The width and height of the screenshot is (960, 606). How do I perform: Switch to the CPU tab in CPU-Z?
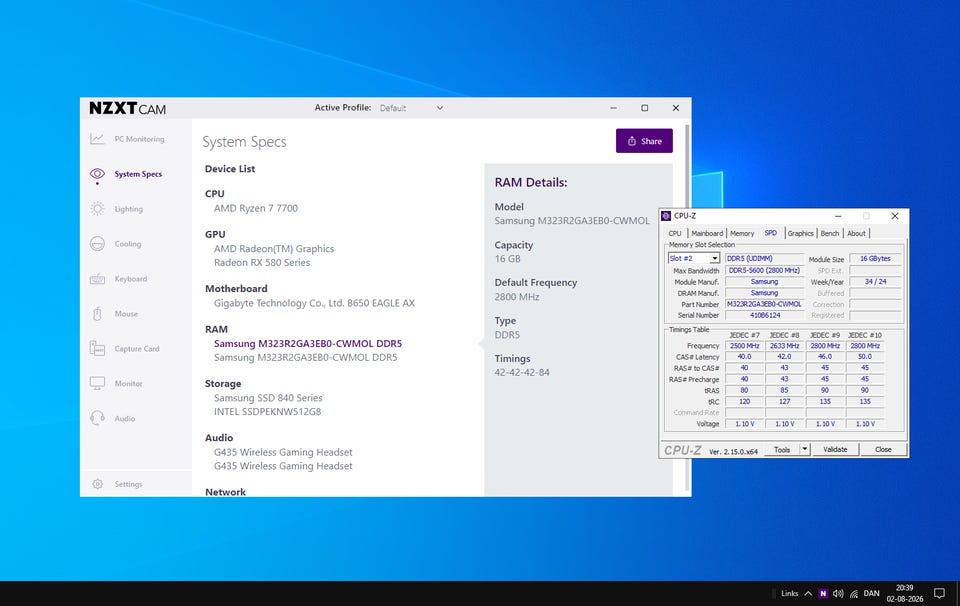tap(675, 233)
